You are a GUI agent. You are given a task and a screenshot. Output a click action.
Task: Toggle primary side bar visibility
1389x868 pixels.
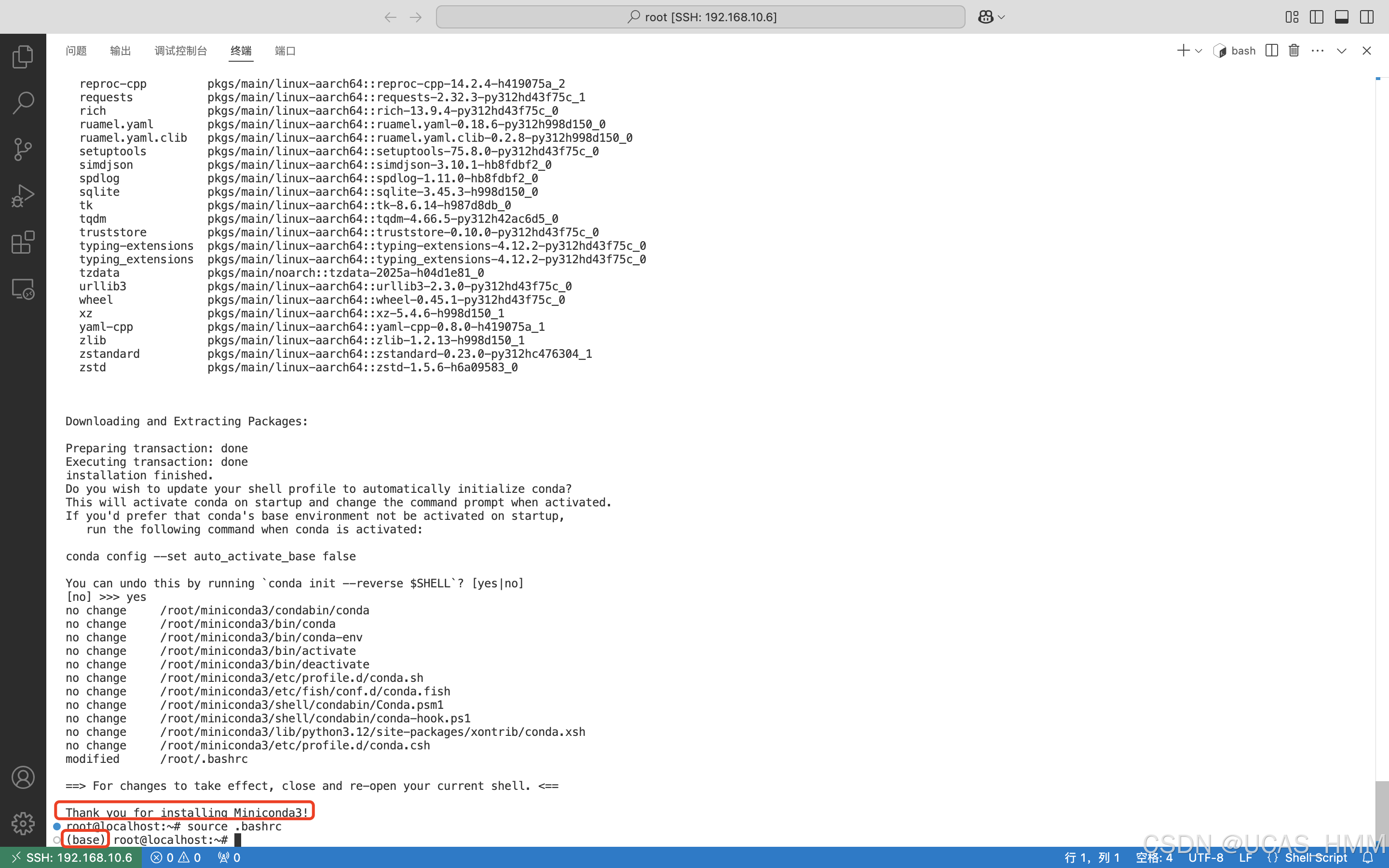pos(1317,17)
